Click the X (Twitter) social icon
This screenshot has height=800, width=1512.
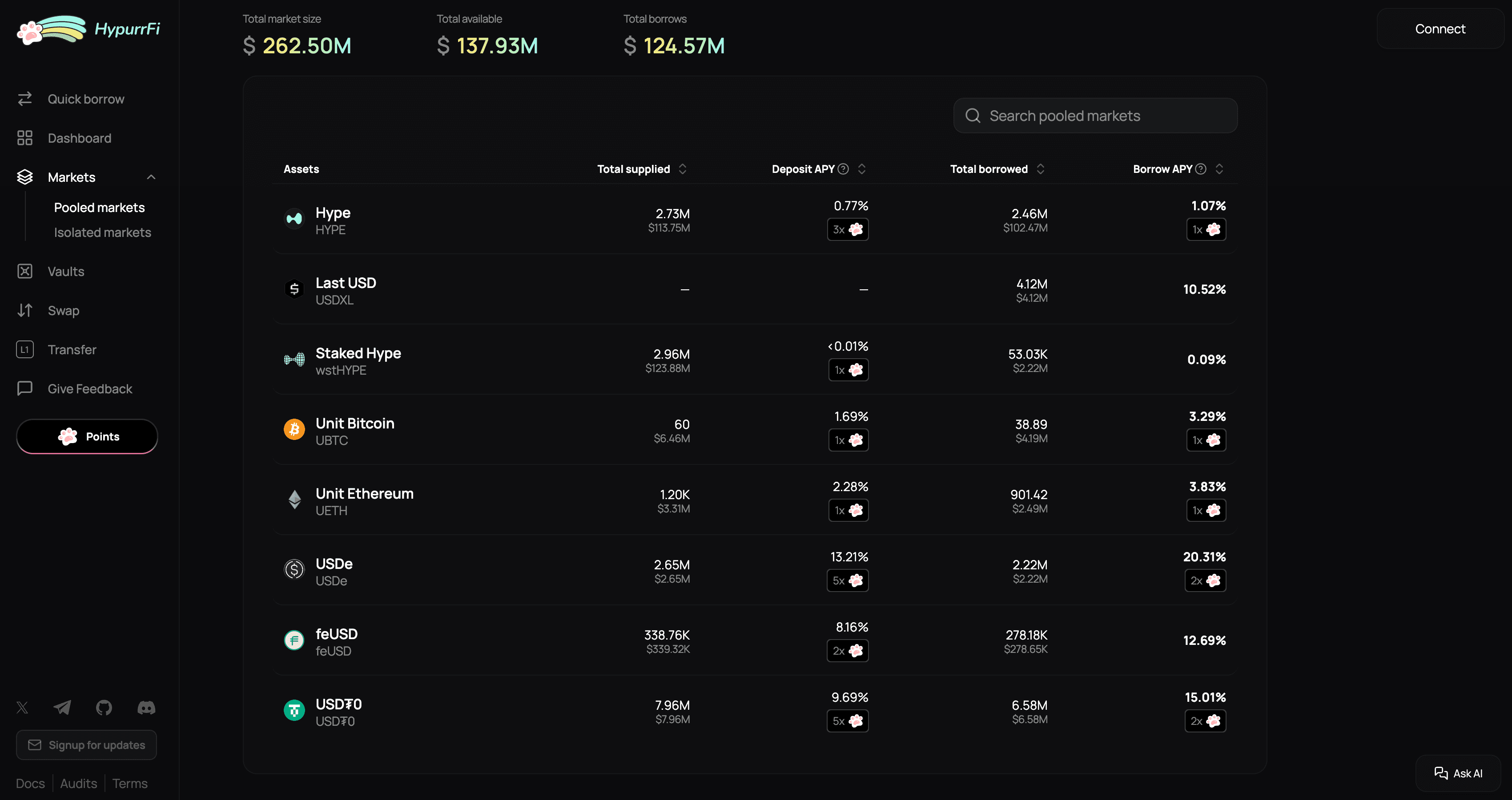pos(22,707)
